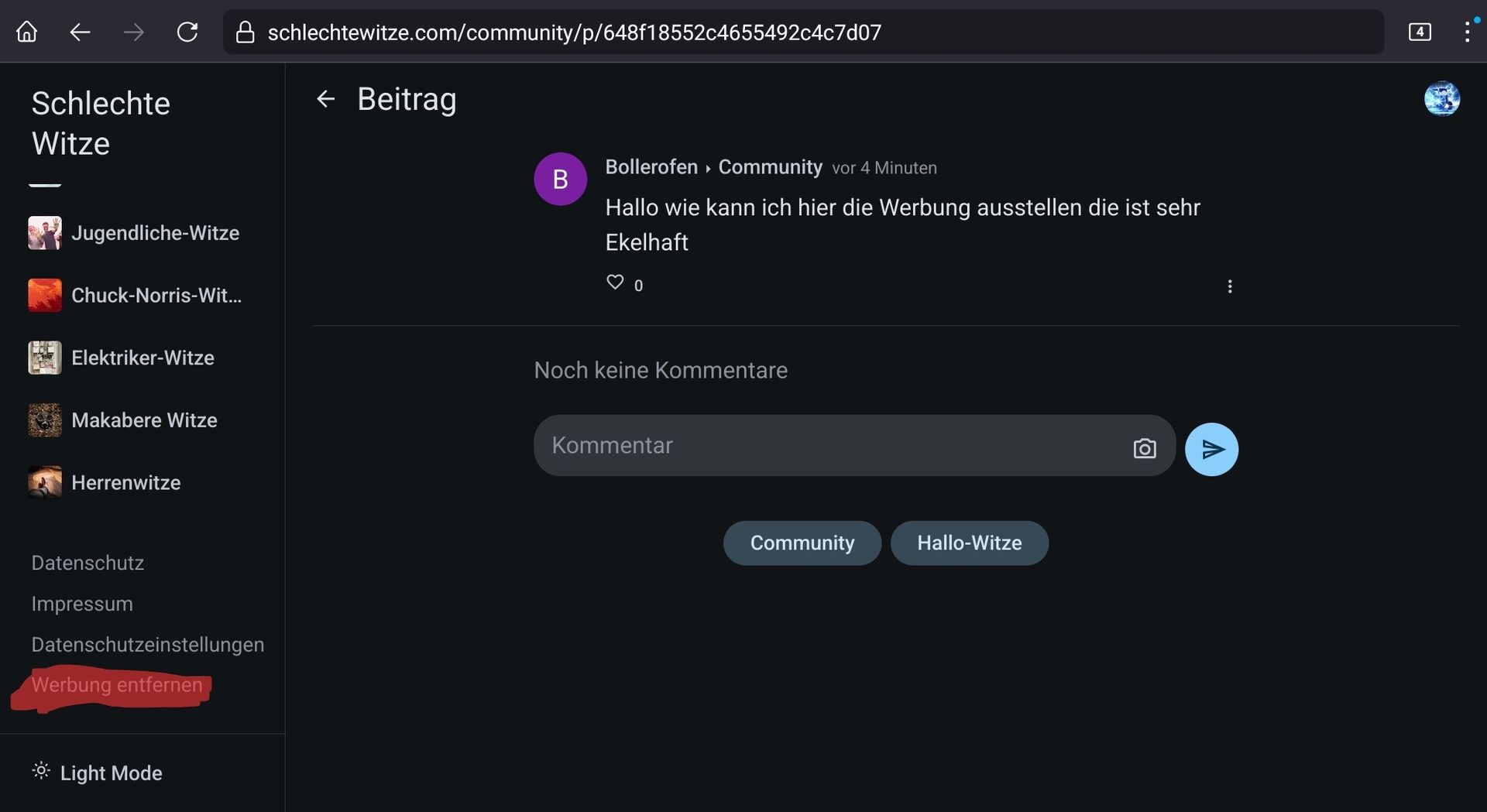Image resolution: width=1487 pixels, height=812 pixels.
Task: Open Makabere Witze category
Action: pos(144,420)
